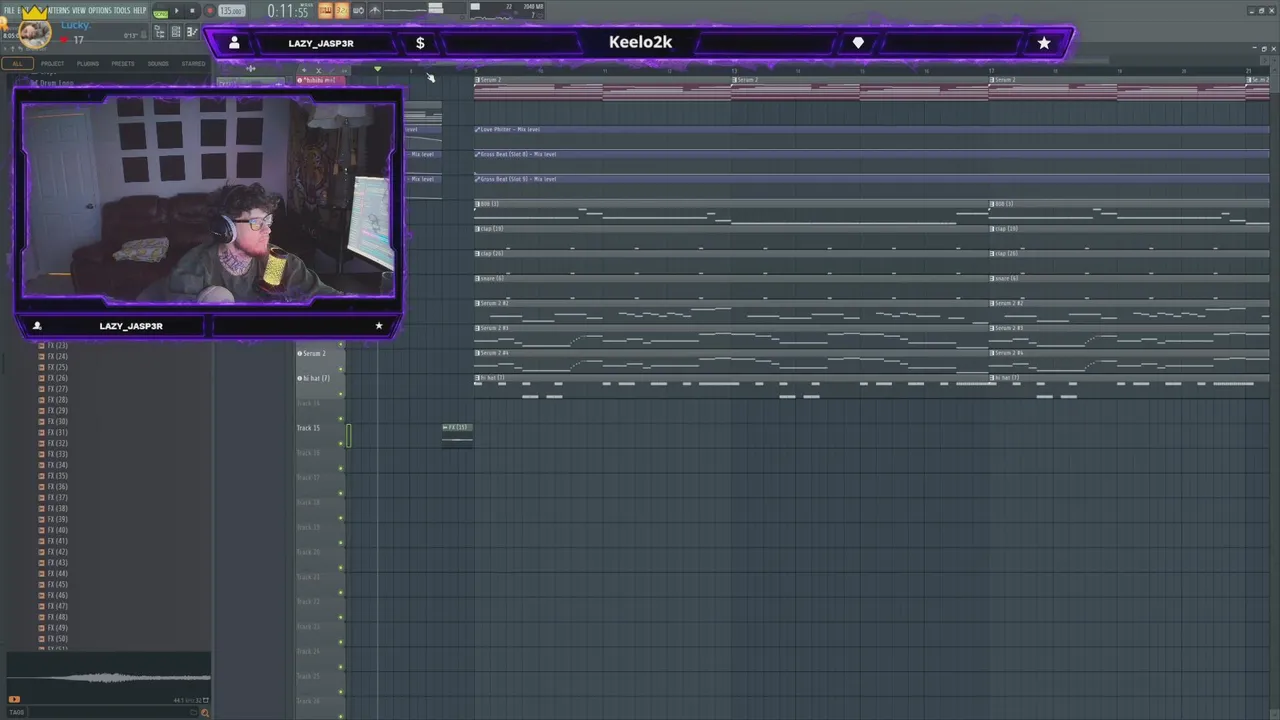Viewport: 1280px width, 720px height.
Task: Switch browser to the STARRED tab
Action: [193, 63]
